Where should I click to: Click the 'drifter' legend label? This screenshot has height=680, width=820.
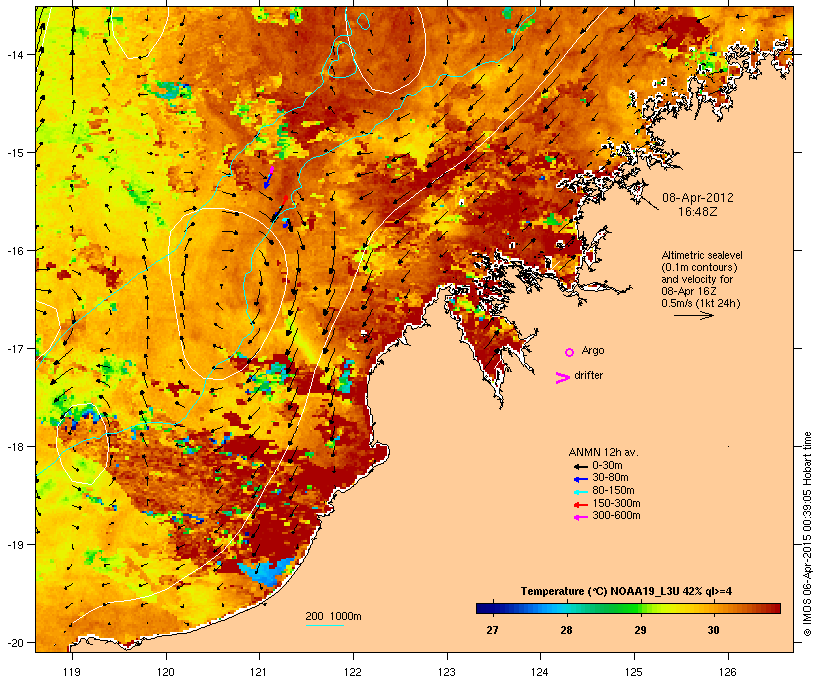[x=588, y=375]
